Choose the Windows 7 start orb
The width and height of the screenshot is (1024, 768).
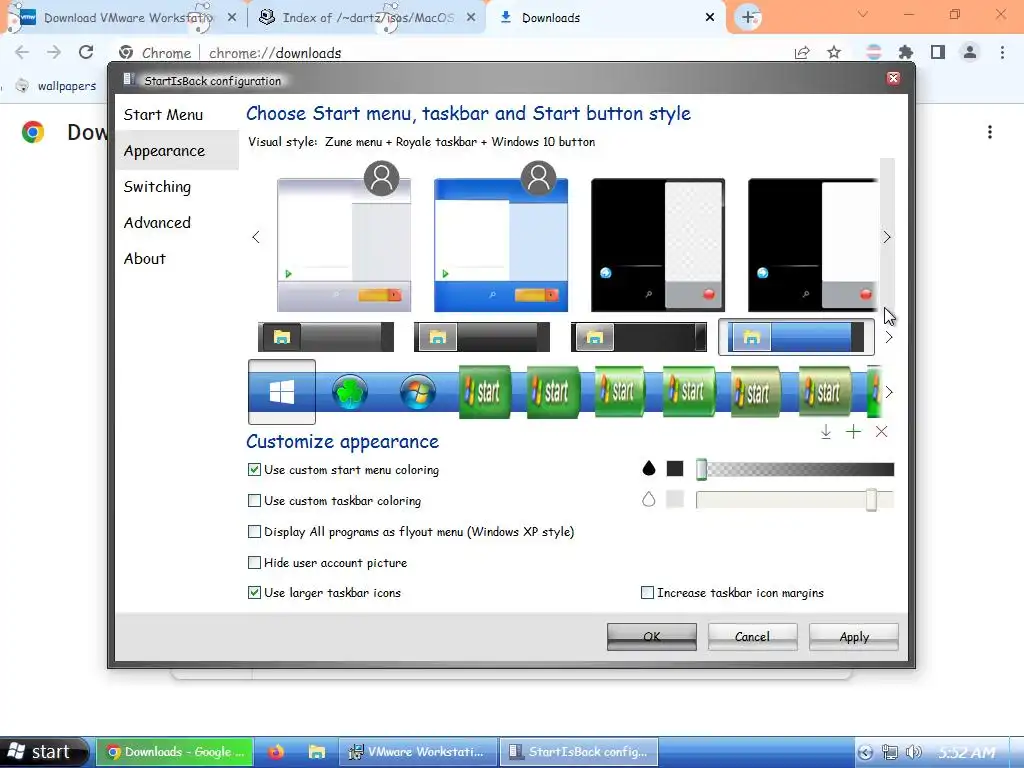click(418, 392)
